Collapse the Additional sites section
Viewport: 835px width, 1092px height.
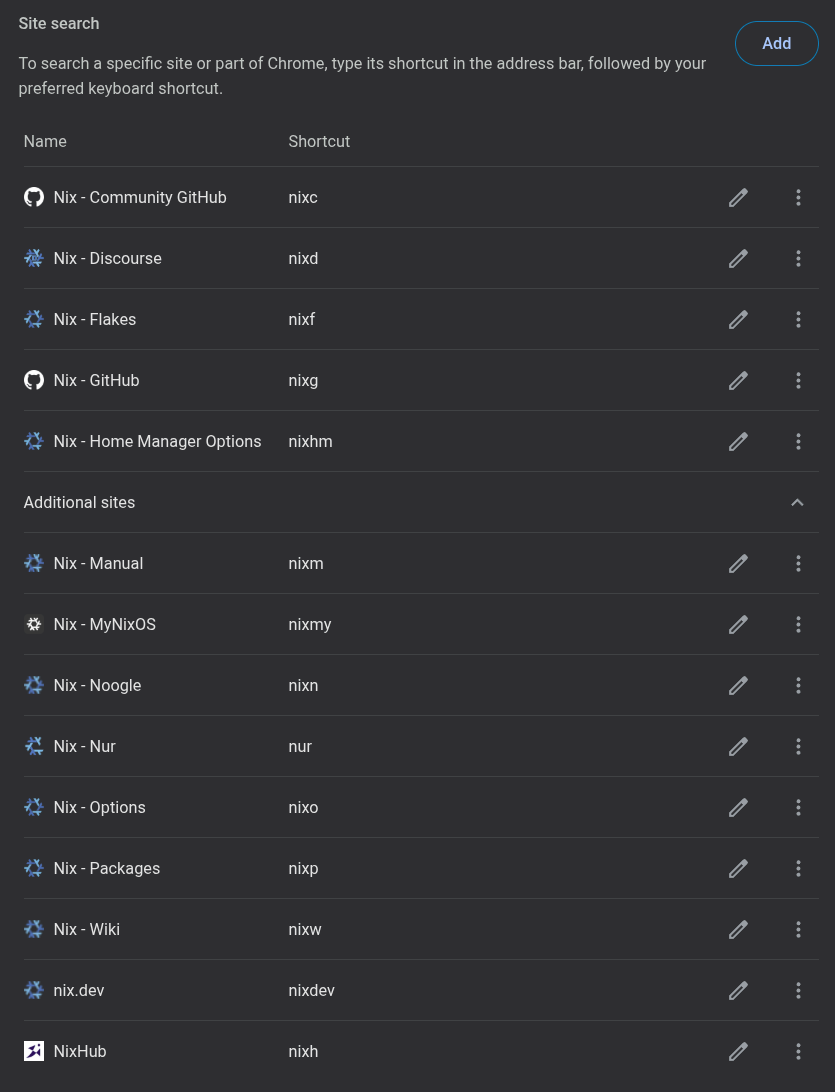tap(797, 503)
